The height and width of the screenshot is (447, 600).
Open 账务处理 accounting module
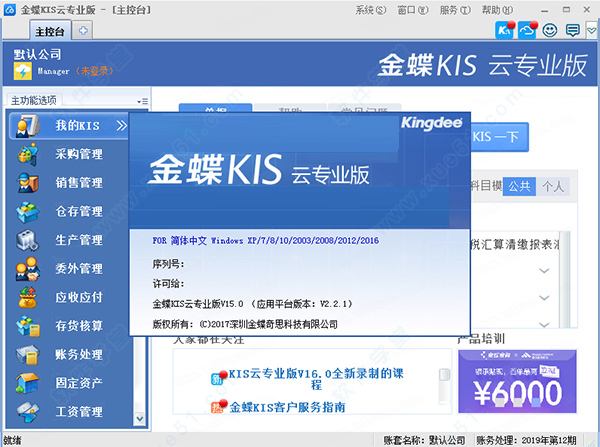pyautogui.click(x=78, y=354)
